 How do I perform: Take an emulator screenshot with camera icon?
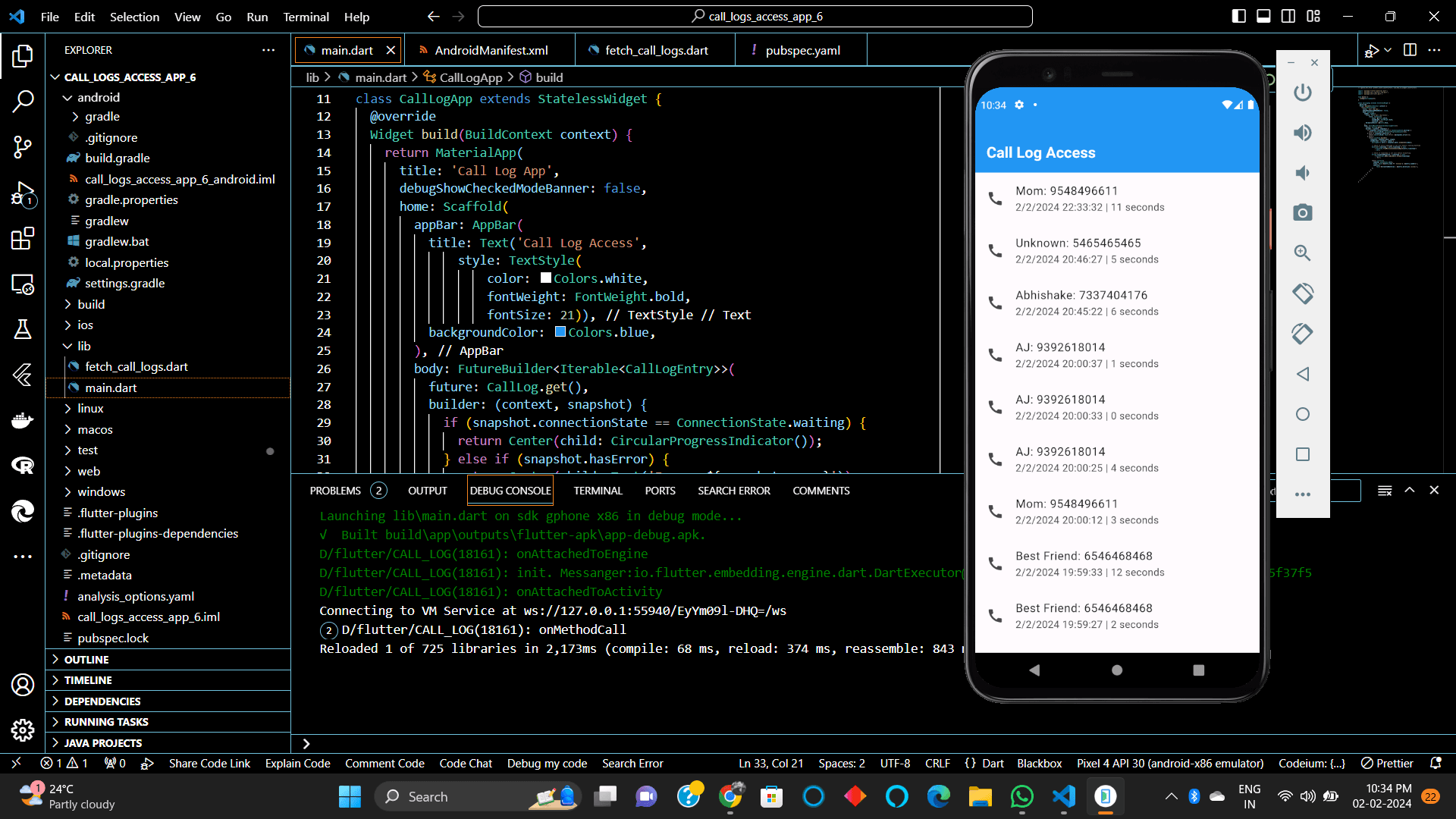[x=1303, y=213]
